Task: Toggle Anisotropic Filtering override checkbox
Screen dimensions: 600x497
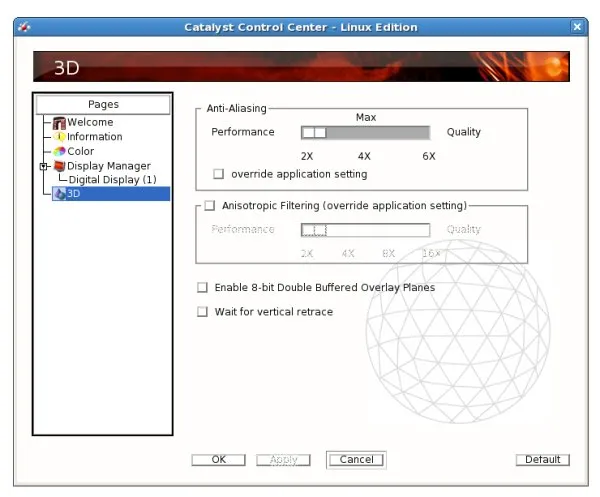Action: point(210,206)
